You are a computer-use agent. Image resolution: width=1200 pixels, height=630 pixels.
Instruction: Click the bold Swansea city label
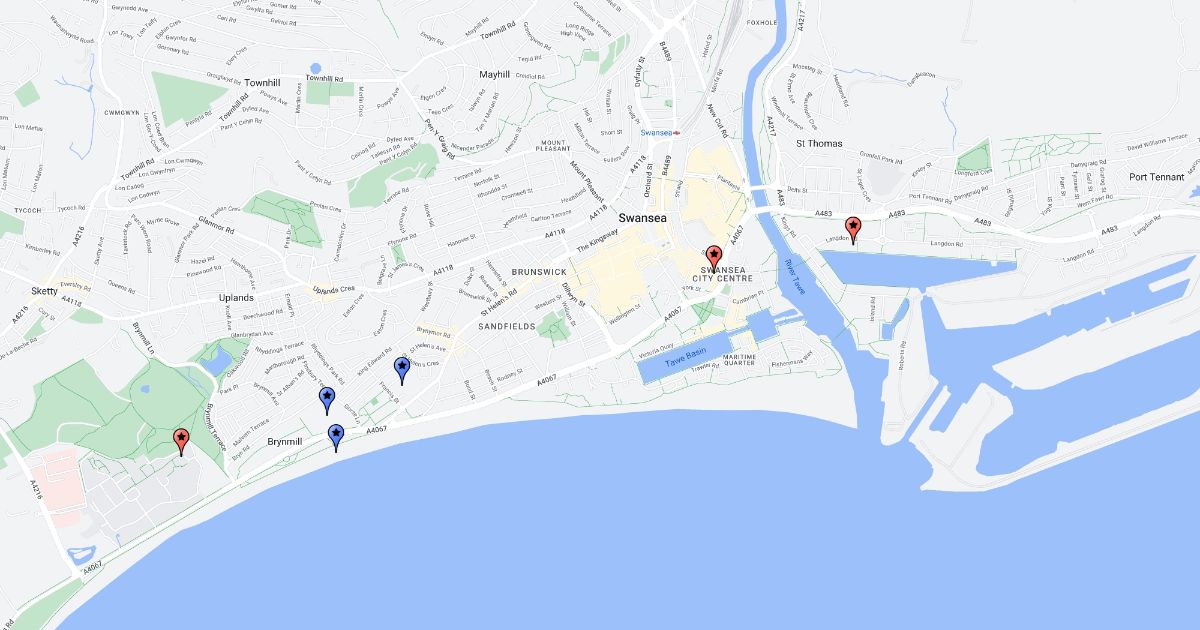pos(643,217)
